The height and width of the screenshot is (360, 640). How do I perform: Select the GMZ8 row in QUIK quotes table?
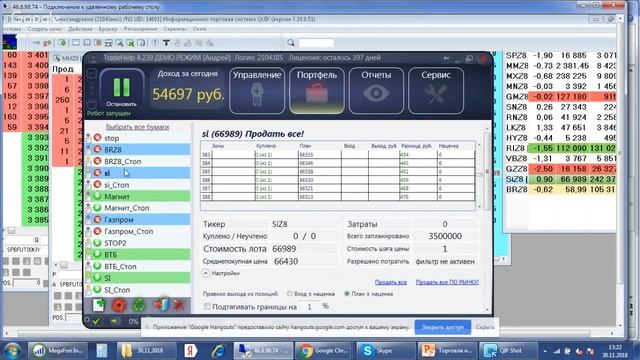pos(560,97)
